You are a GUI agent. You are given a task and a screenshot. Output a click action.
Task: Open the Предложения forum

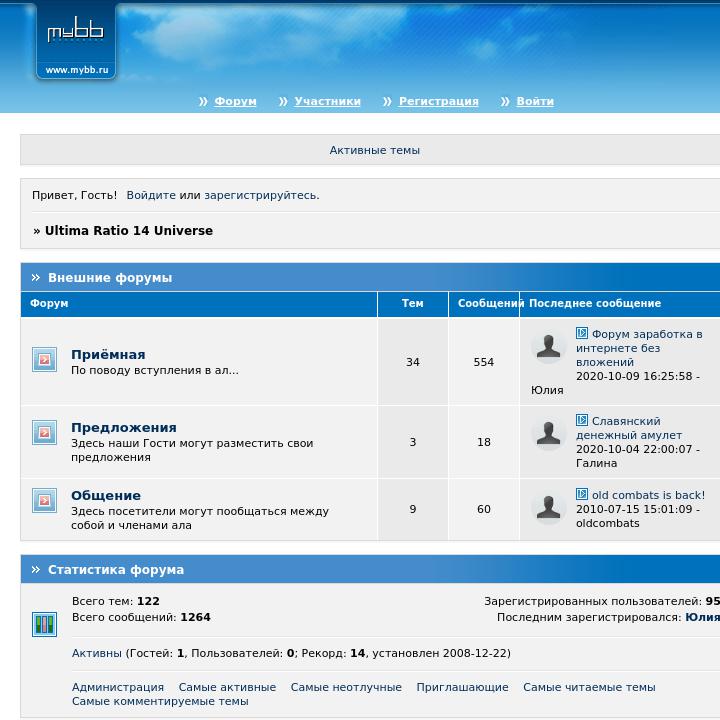pyautogui.click(x=124, y=428)
